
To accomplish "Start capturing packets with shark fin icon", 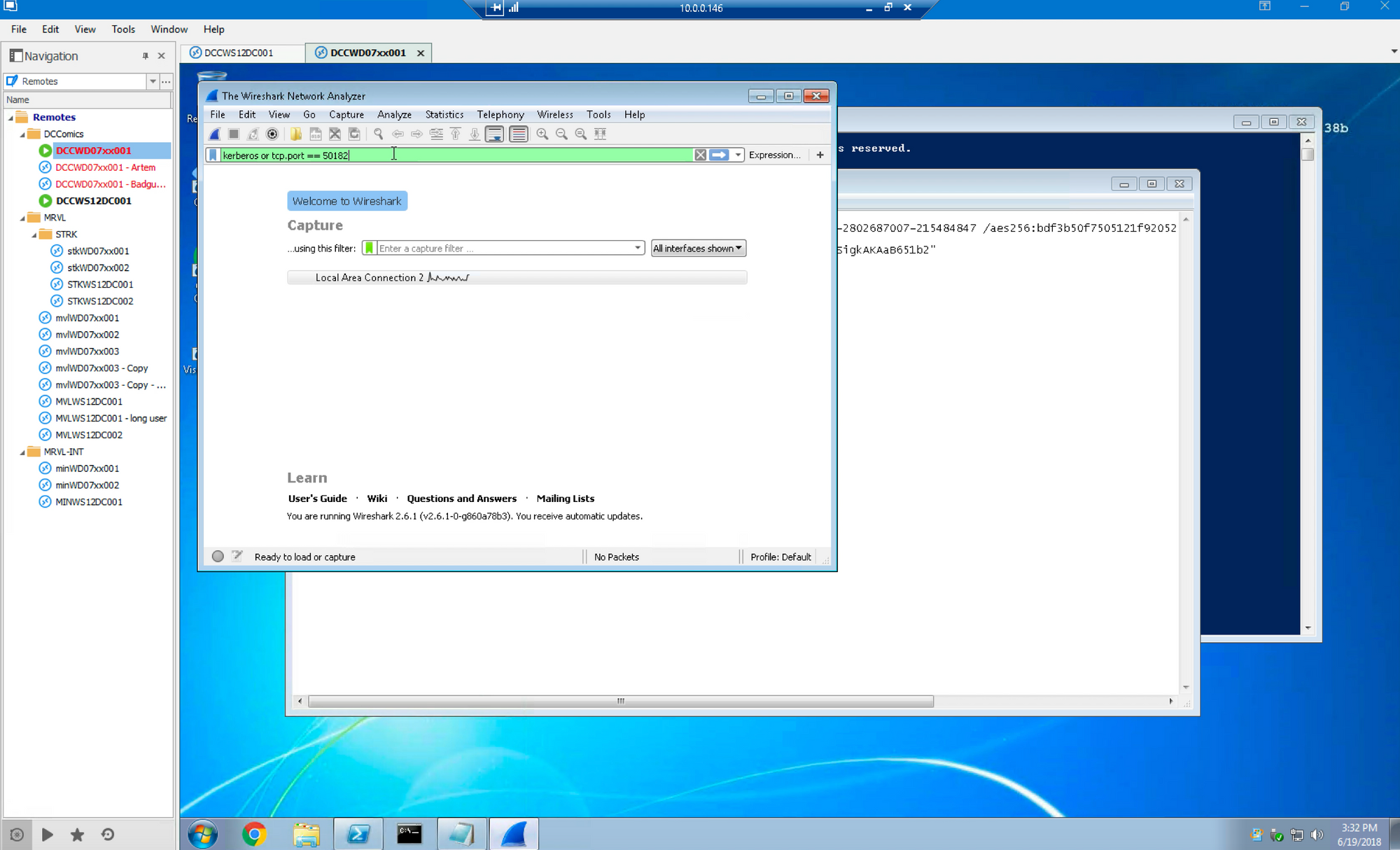I will (215, 134).
